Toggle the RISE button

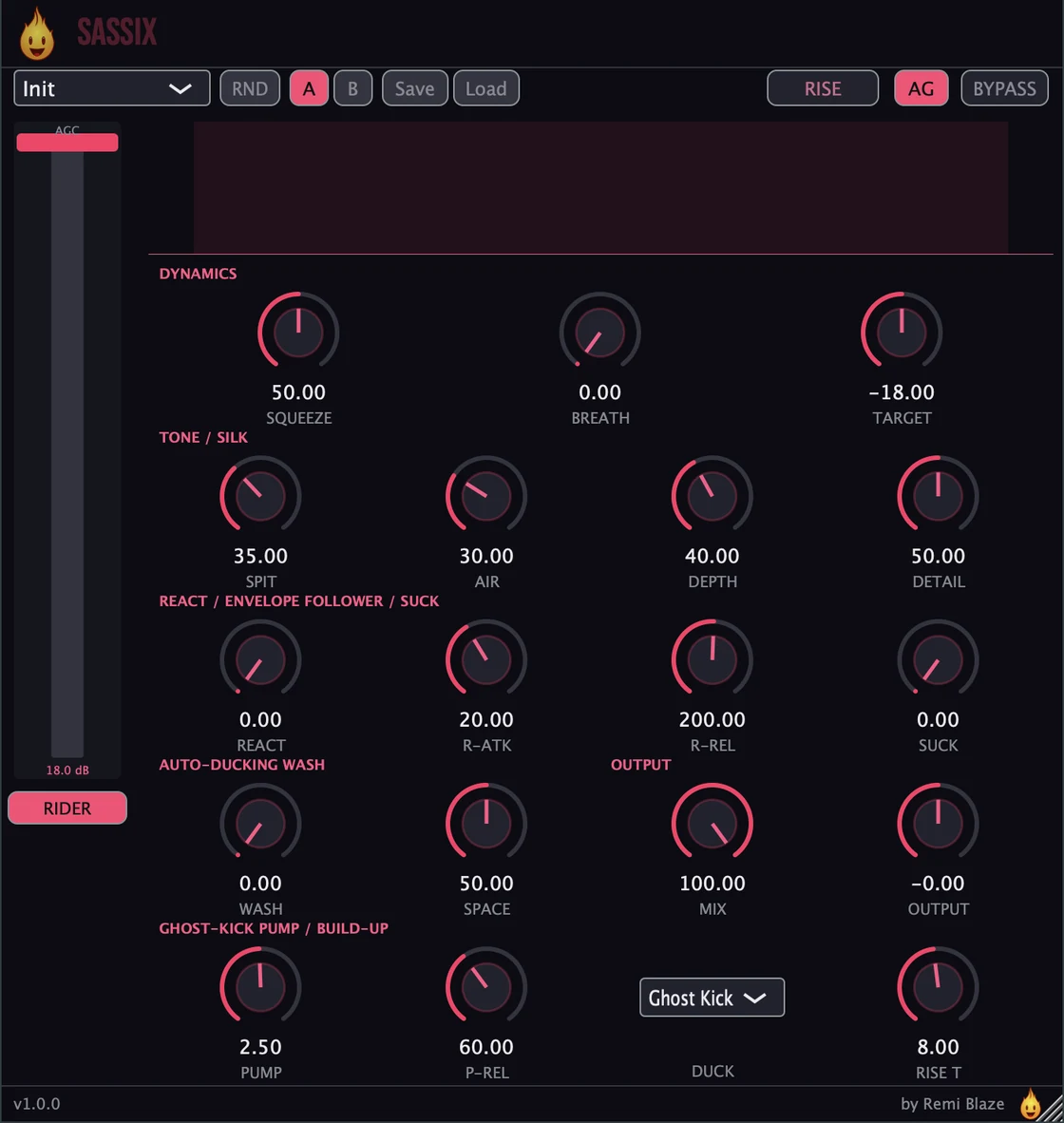pos(823,88)
